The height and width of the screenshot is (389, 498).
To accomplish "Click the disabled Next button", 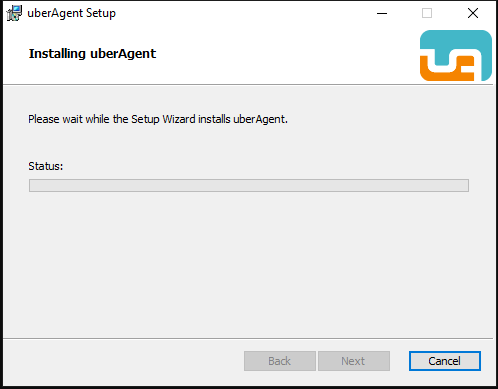I will [x=354, y=361].
